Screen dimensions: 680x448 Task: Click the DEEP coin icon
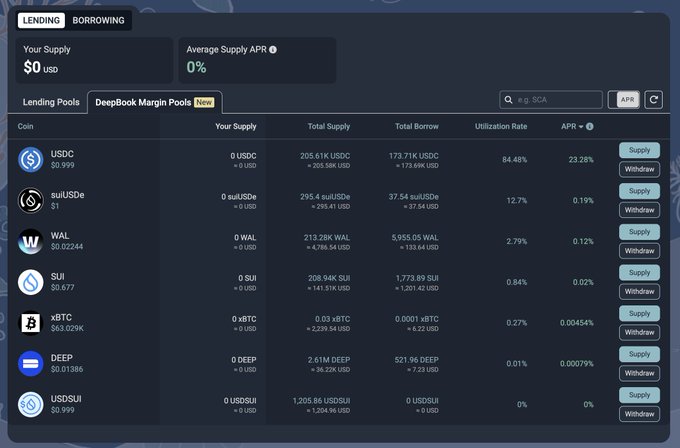pyautogui.click(x=30, y=363)
